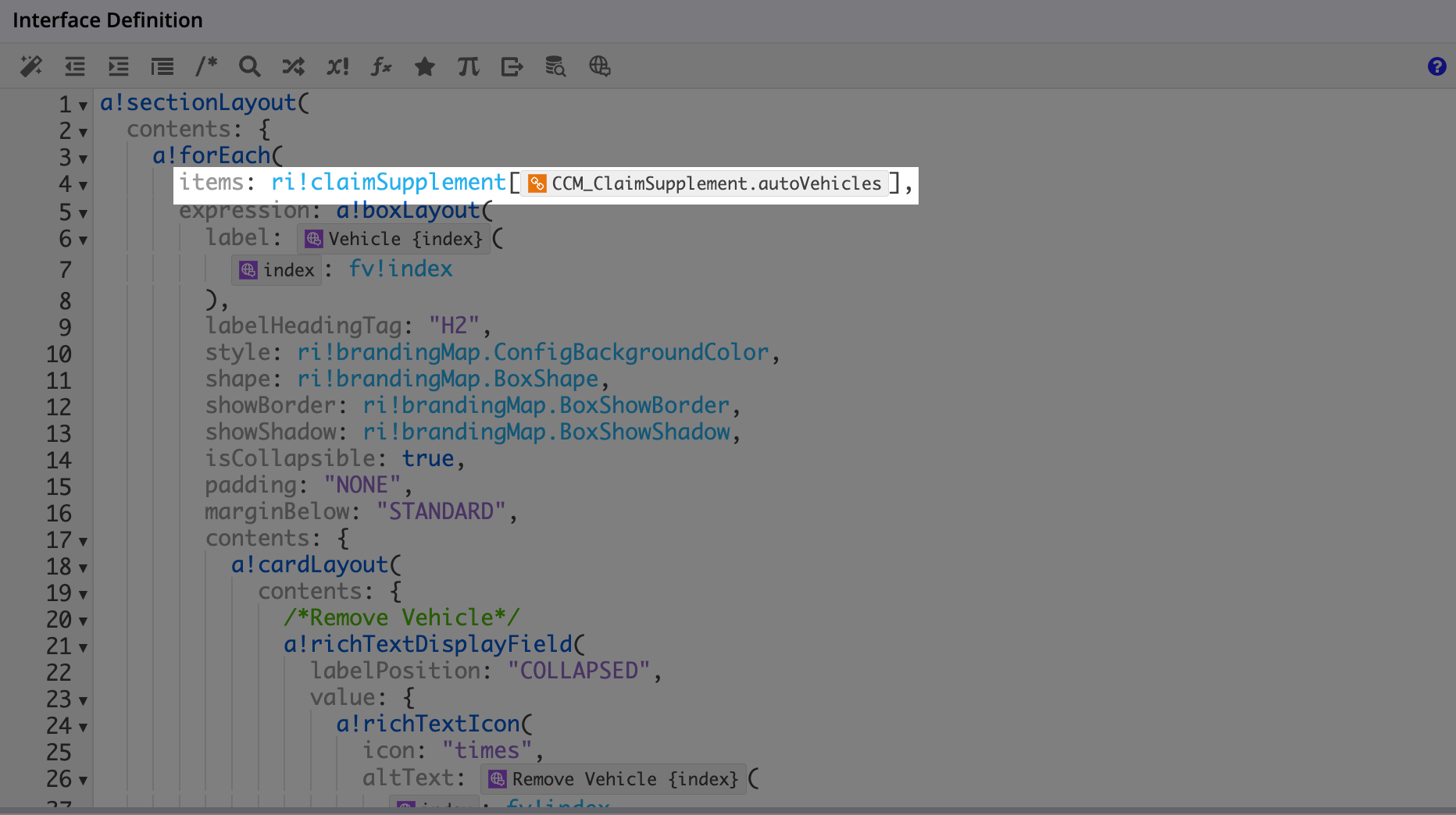The image size is (1456, 815).
Task: Click the "times" icon value
Action: [x=487, y=750]
